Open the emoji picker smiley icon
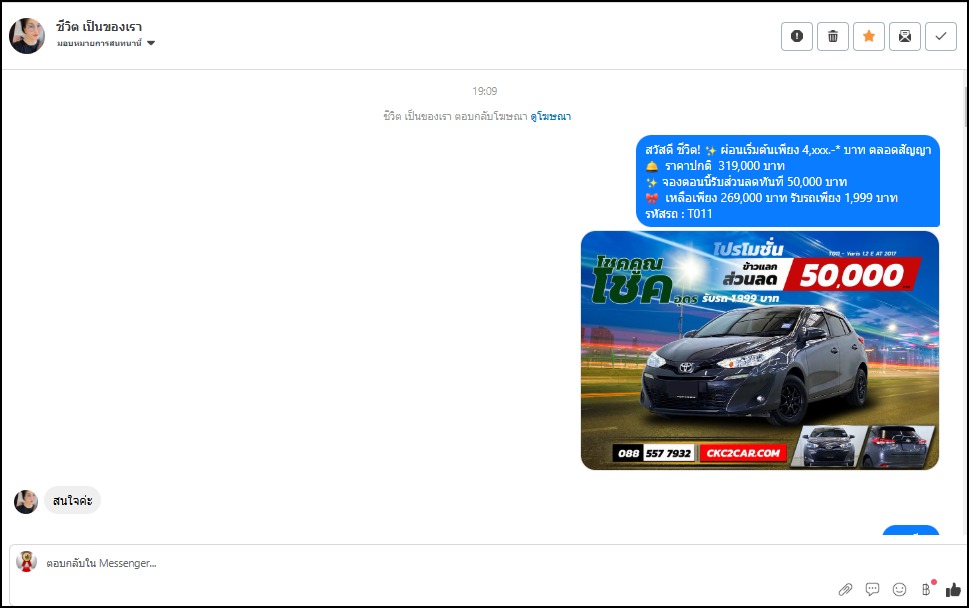Image resolution: width=969 pixels, height=608 pixels. pyautogui.click(x=899, y=589)
